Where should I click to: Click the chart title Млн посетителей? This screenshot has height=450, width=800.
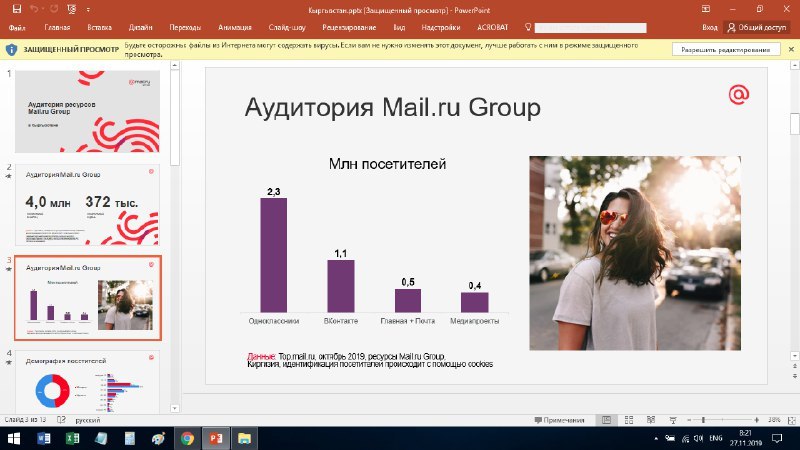(387, 164)
